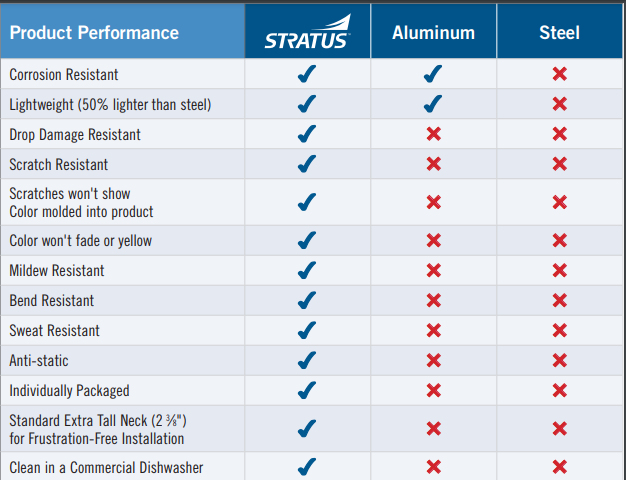Click Stratus checkmark for Anti-static
Image resolution: width=626 pixels, height=480 pixels.
[x=307, y=360]
